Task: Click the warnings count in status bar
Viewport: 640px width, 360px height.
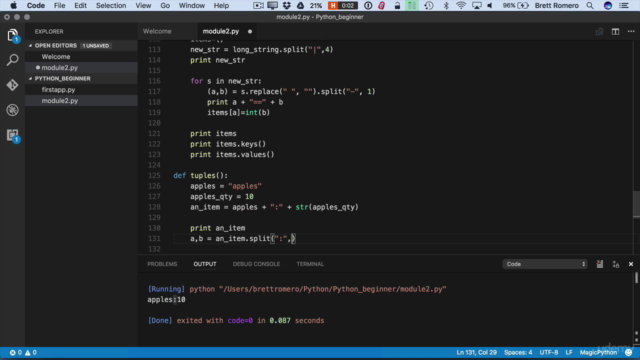Action: tap(31, 353)
